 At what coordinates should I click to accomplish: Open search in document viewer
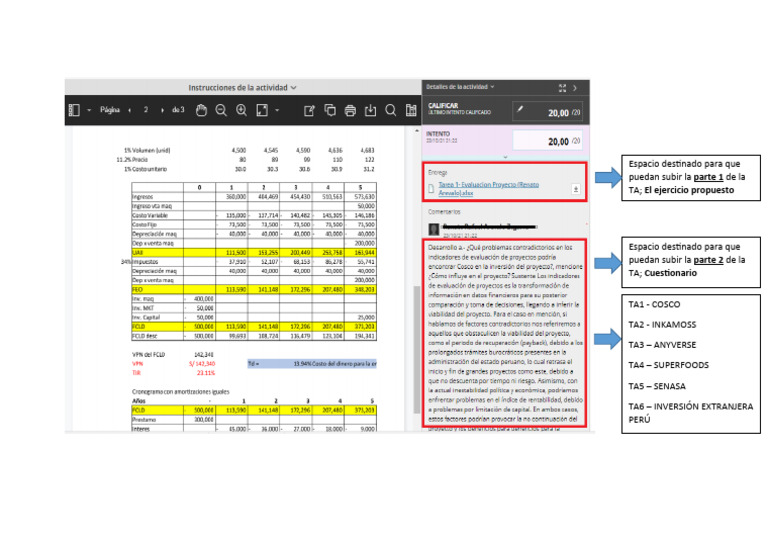pos(391,110)
